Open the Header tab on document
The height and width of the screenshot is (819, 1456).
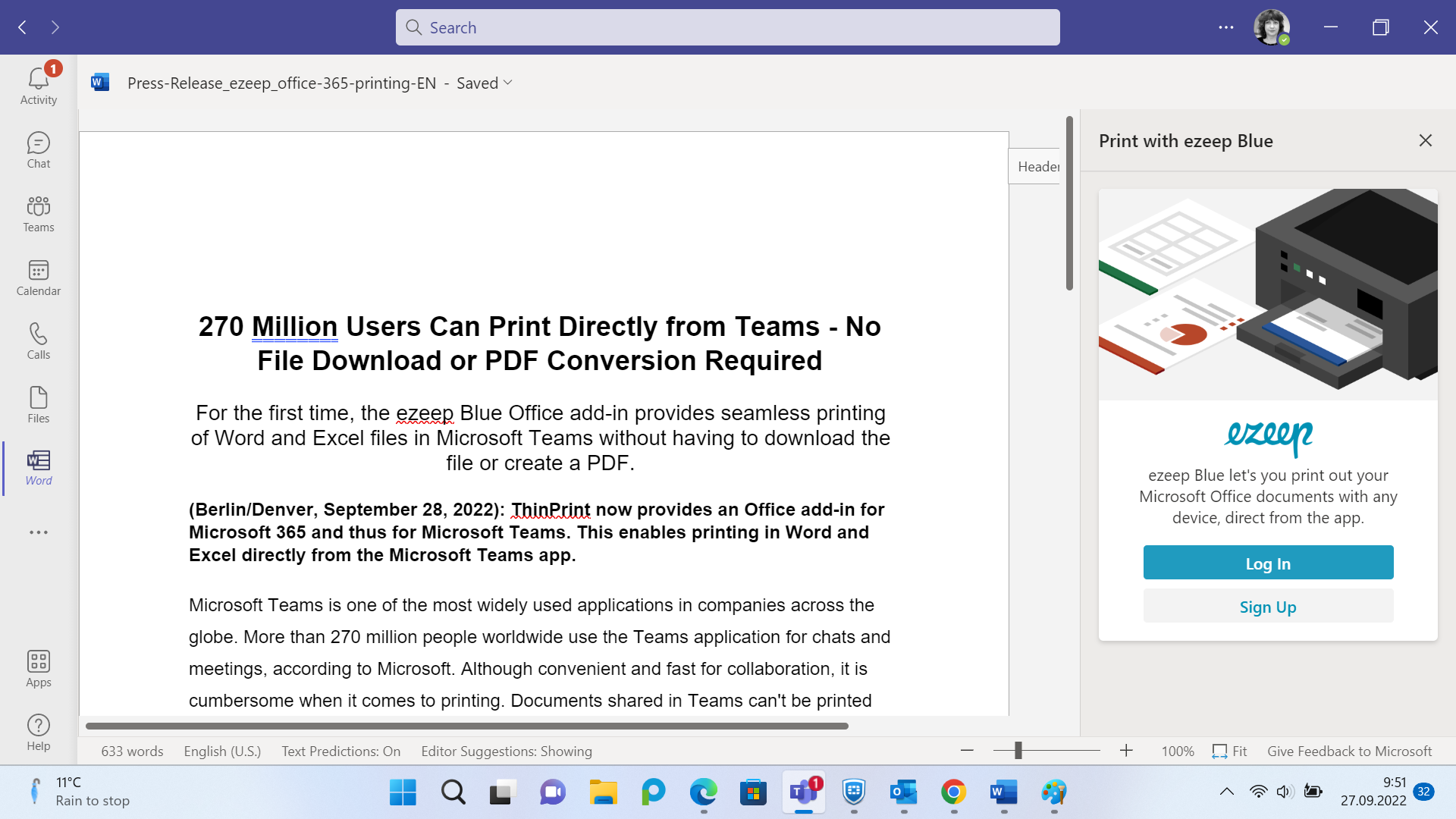click(1035, 166)
